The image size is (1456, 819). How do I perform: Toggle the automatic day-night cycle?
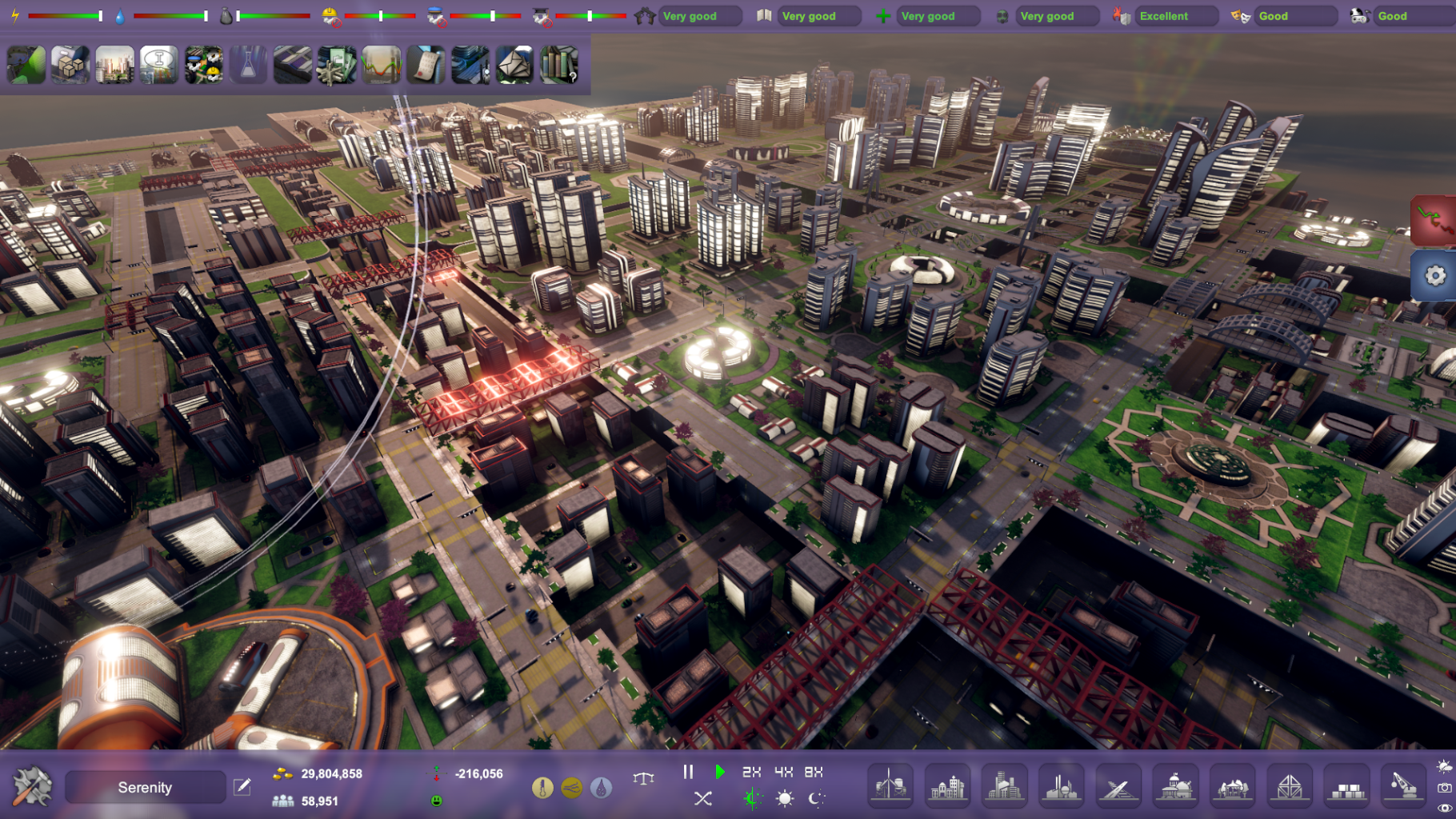click(x=752, y=798)
